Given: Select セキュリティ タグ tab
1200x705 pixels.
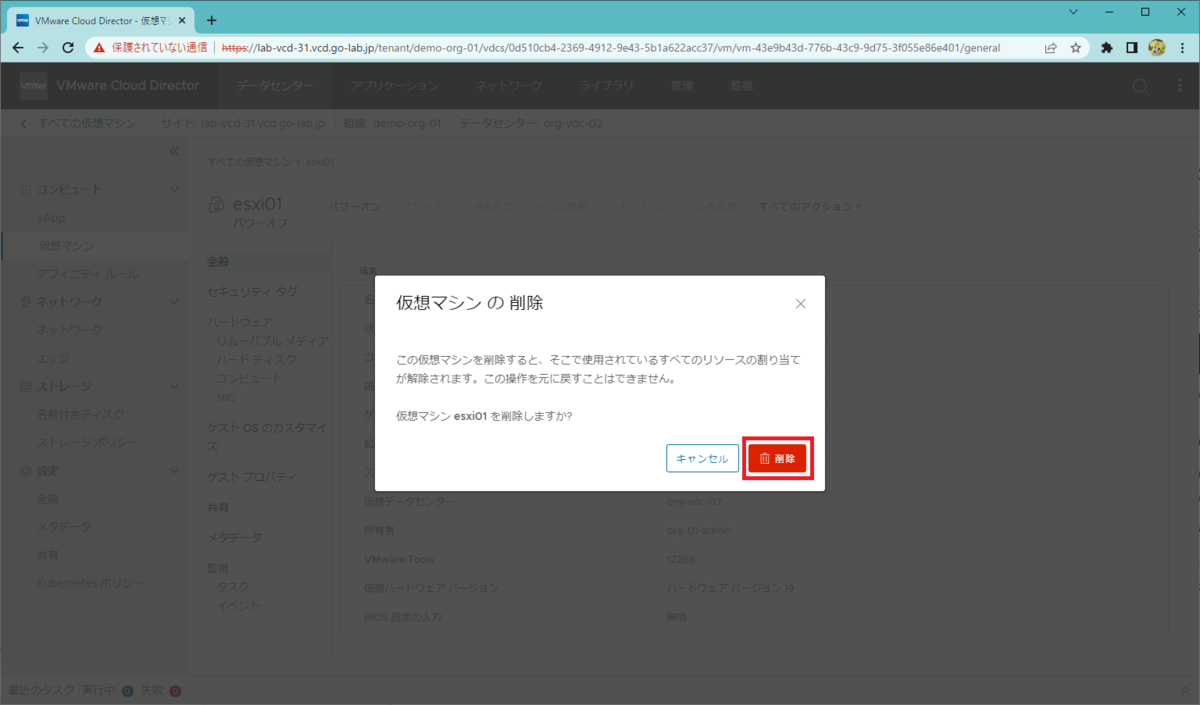Looking at the screenshot, I should 252,291.
